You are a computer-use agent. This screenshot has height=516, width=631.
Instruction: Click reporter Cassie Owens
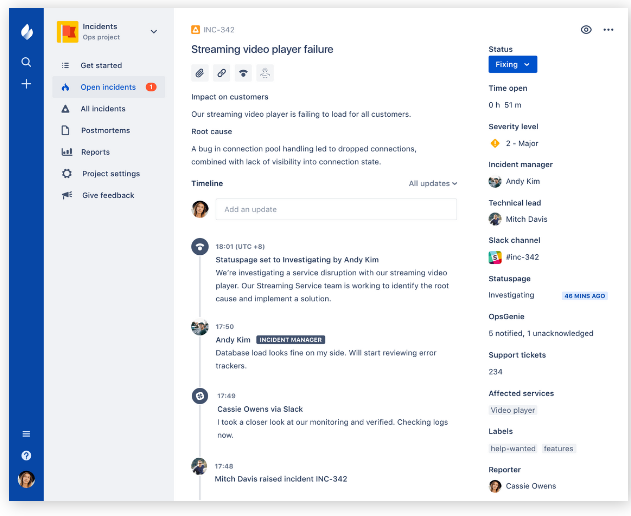[x=522, y=486]
